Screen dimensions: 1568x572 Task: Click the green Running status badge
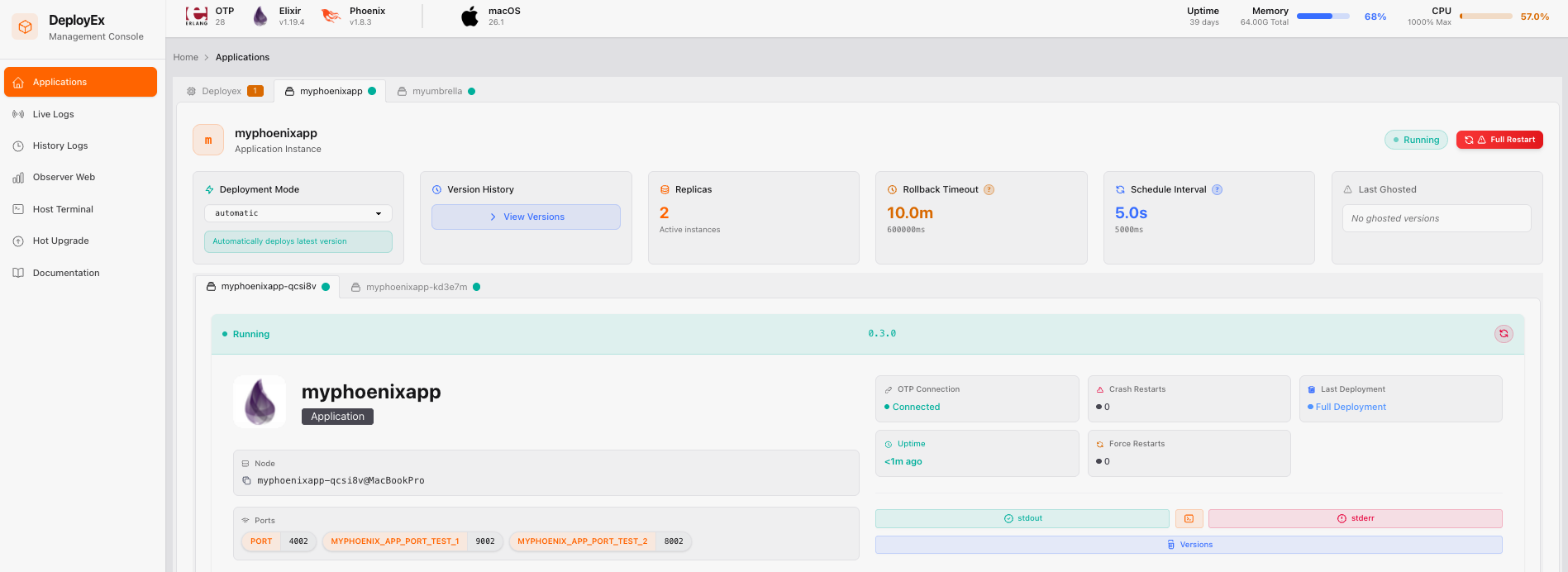tap(1416, 140)
